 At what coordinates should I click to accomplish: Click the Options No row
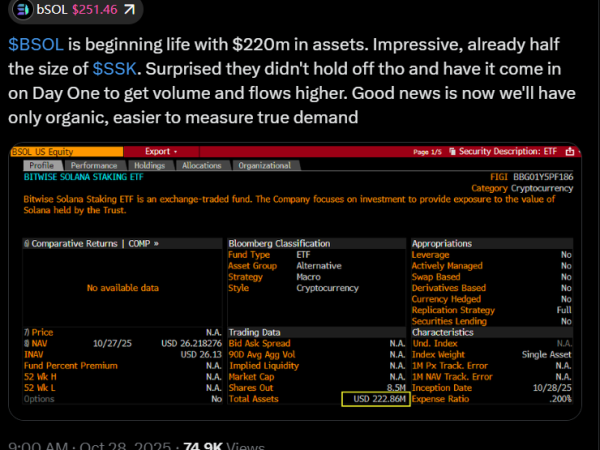tap(122, 399)
